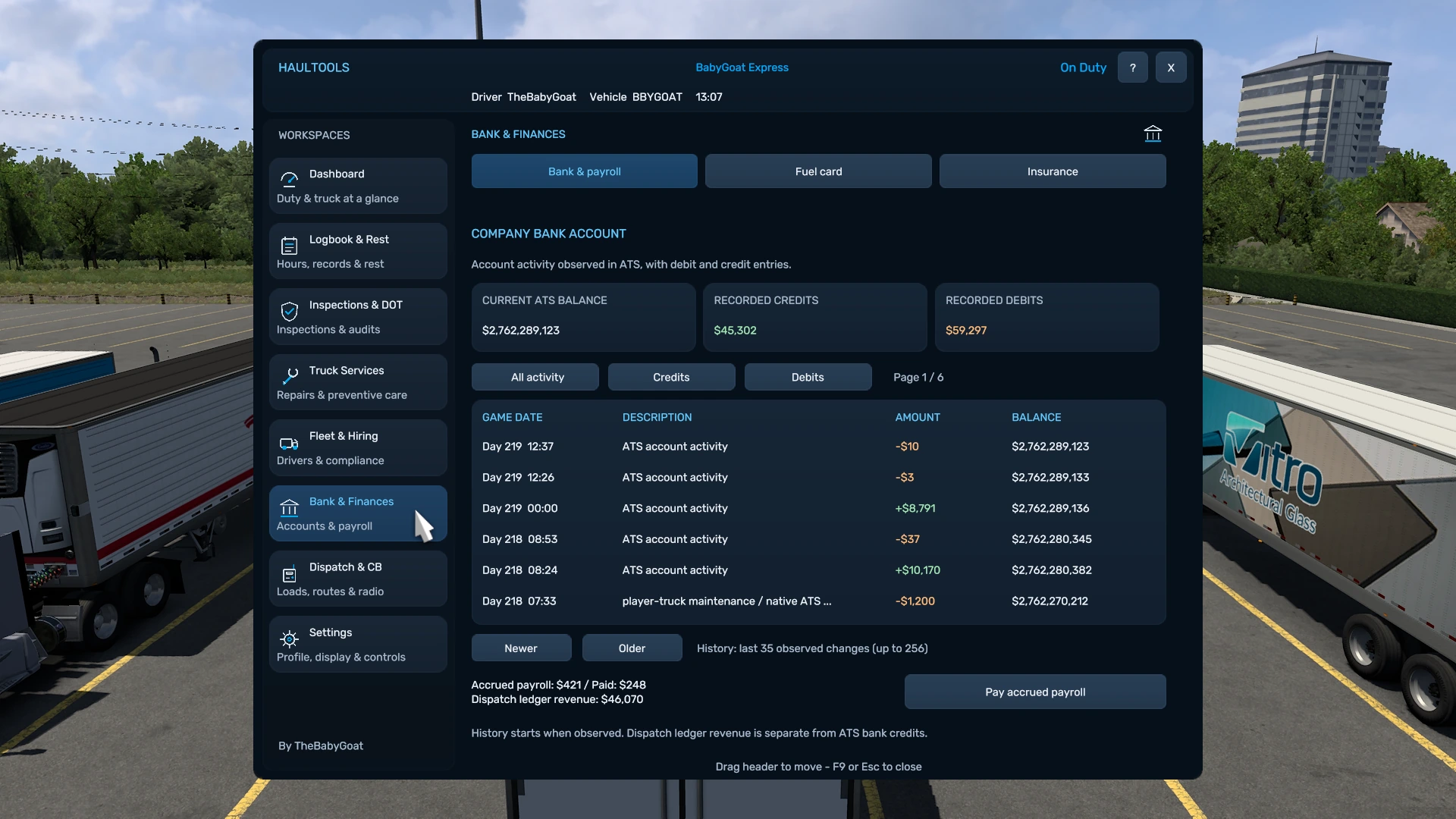Click the Truck Services wrench icon
This screenshot has height=819, width=1456.
289,376
